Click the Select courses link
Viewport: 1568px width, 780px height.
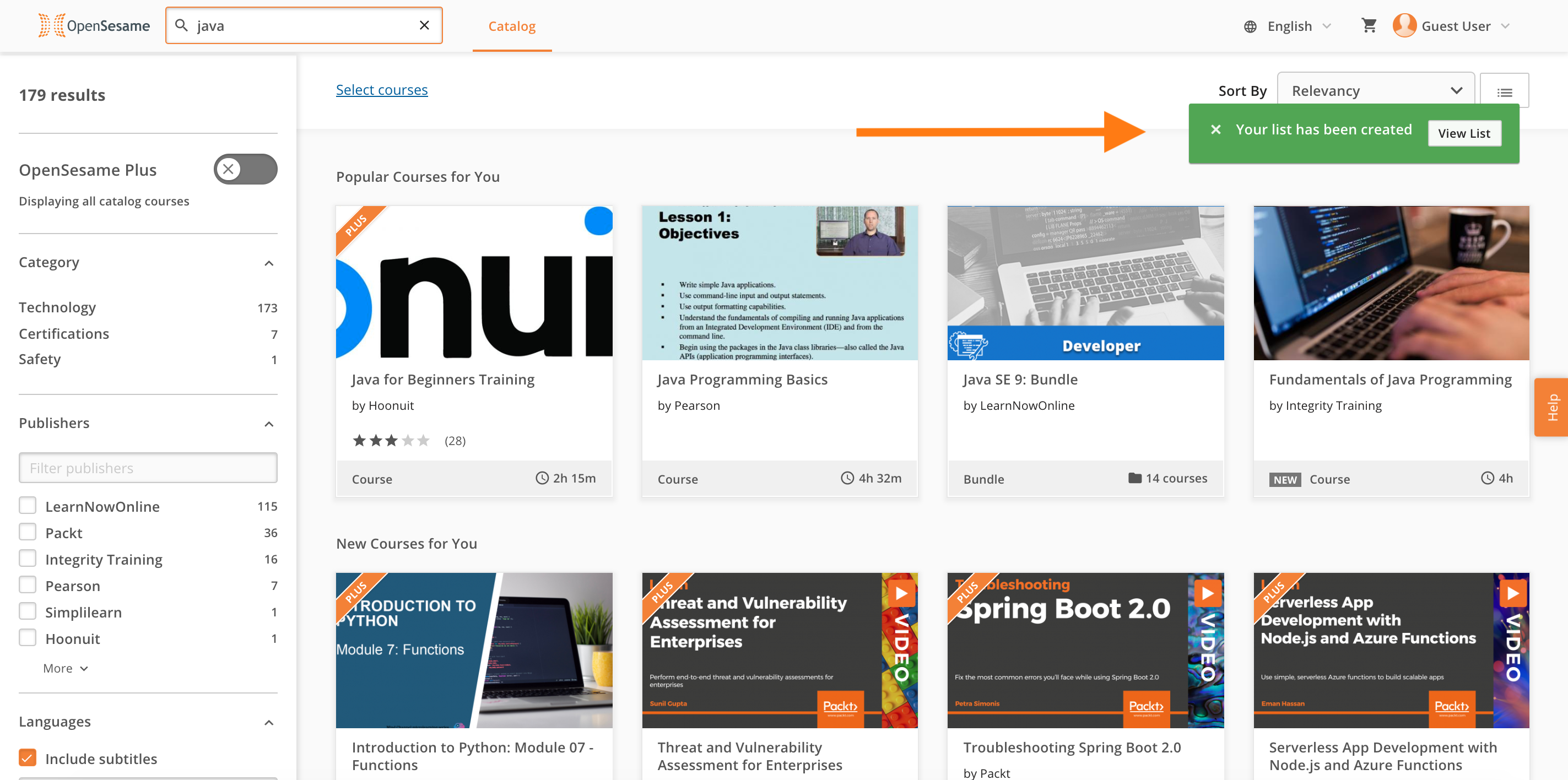pos(382,90)
